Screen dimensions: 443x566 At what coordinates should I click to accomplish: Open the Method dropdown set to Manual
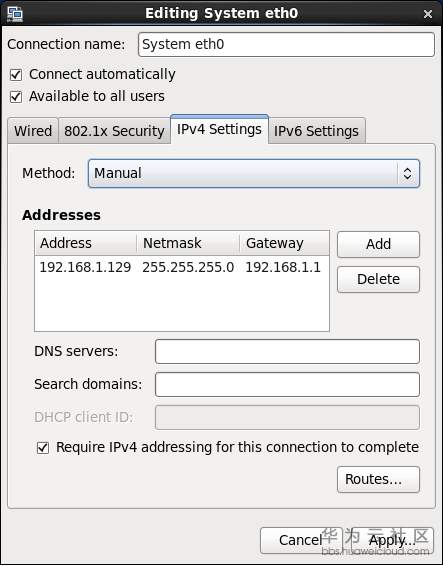tap(254, 173)
